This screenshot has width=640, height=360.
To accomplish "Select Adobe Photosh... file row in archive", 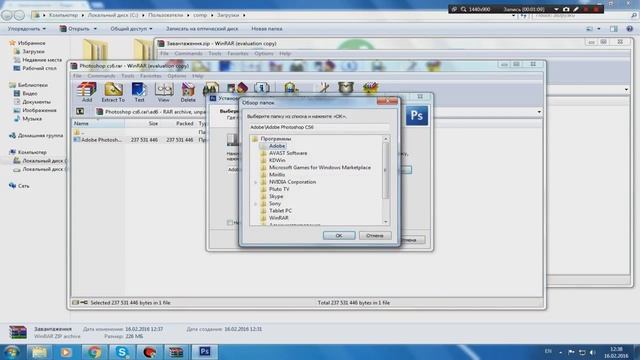I will [x=140, y=140].
